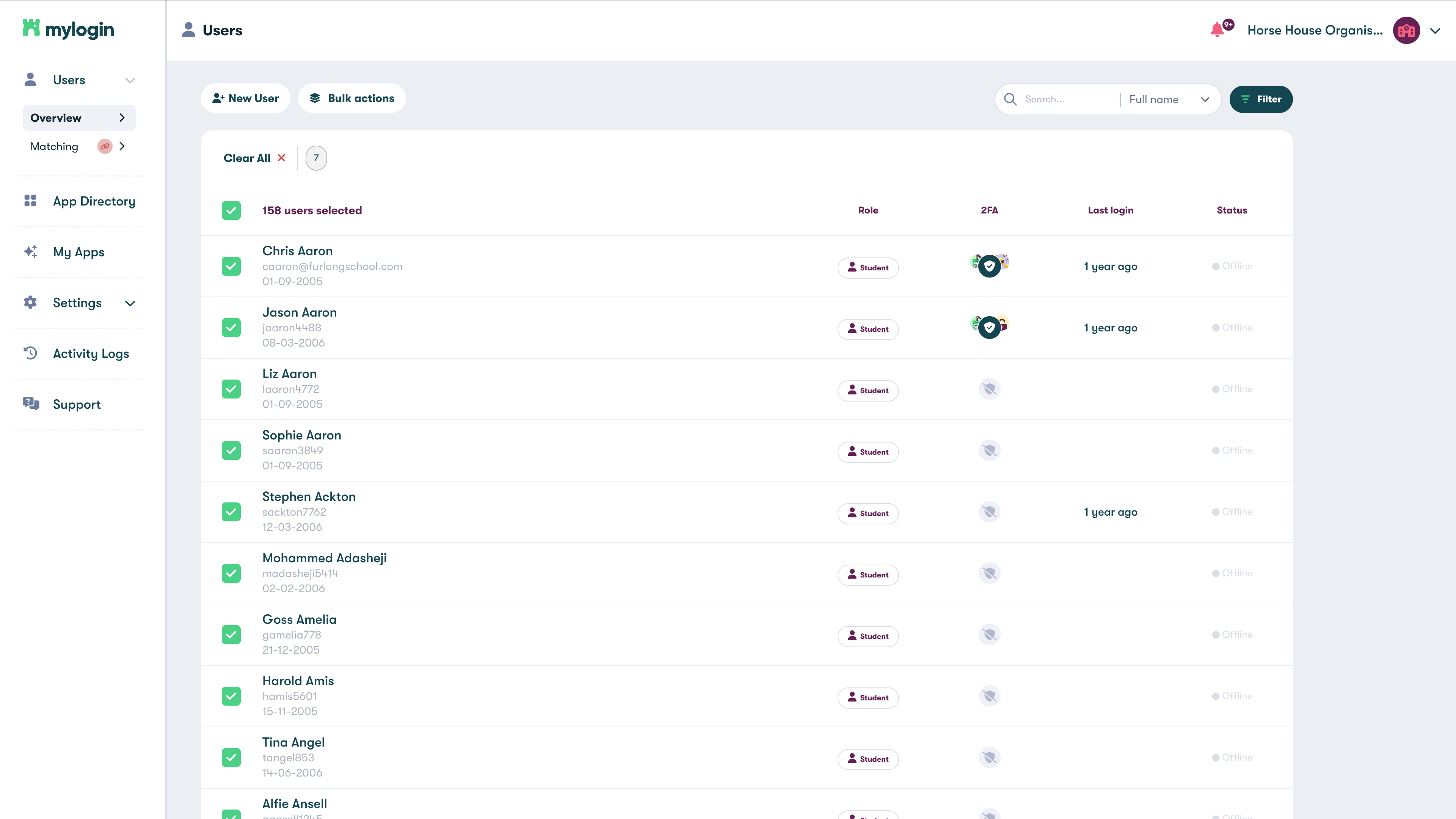This screenshot has width=1456, height=819.
Task: Uncheck Chris Aaron's checkbox
Action: tap(231, 266)
